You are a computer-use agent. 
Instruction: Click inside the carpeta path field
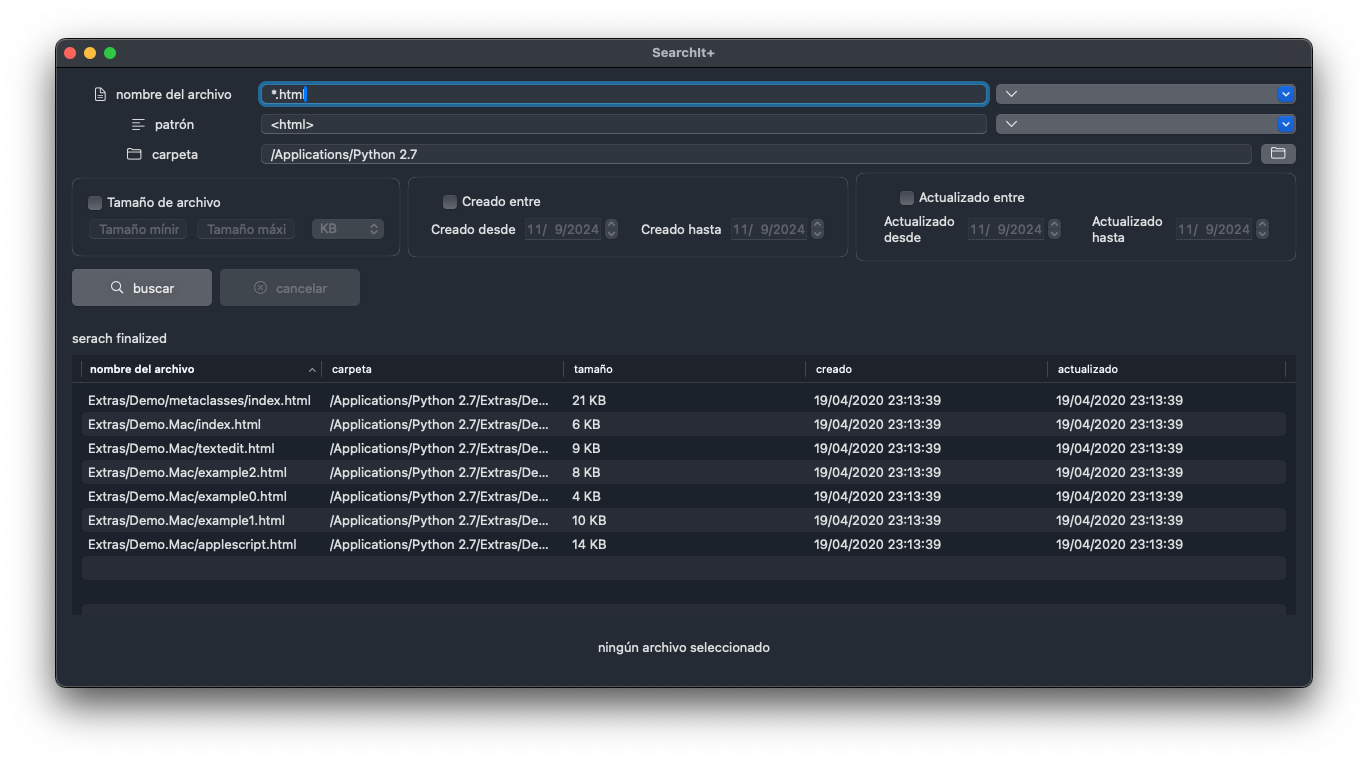(x=700, y=153)
